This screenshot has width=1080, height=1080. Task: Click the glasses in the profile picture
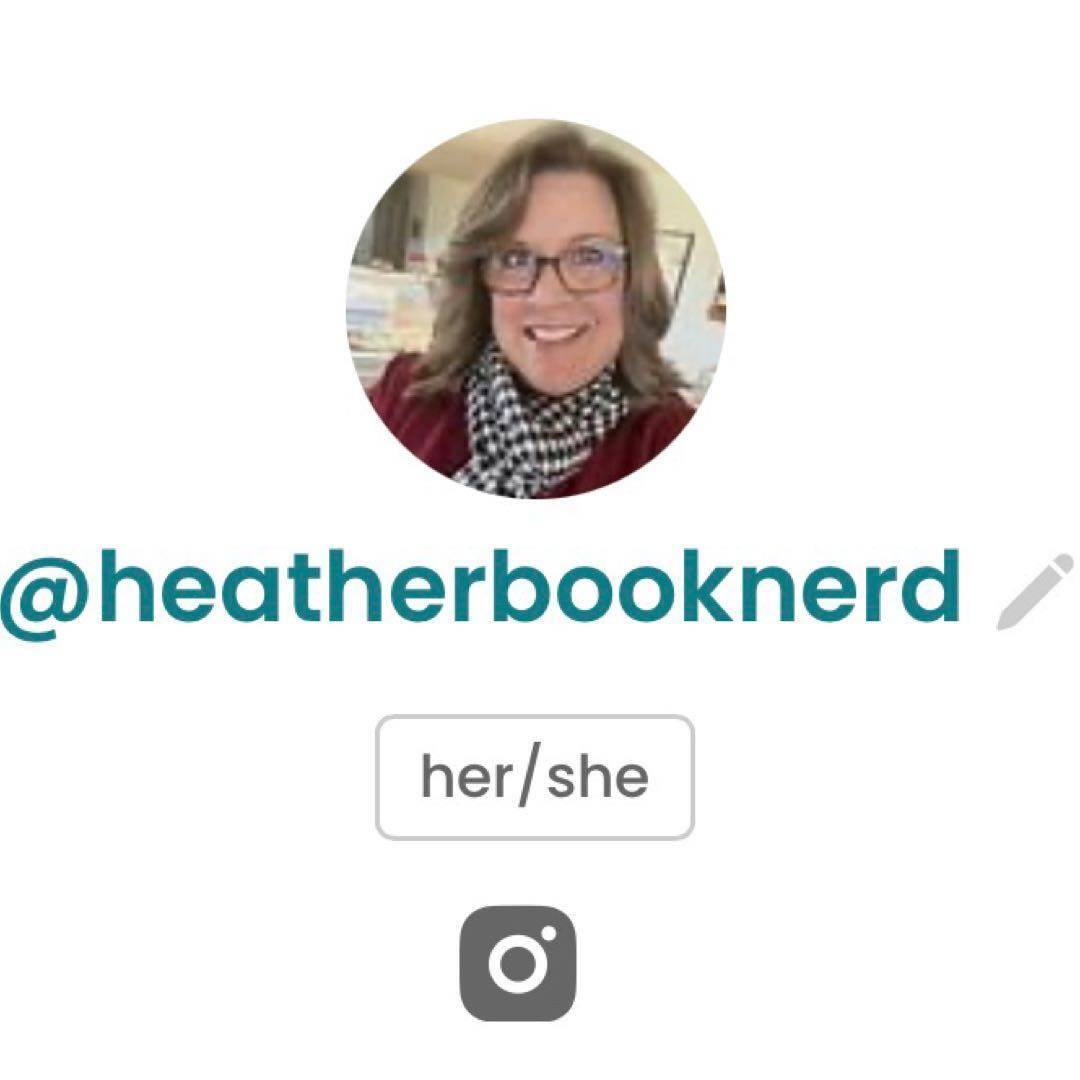(554, 269)
